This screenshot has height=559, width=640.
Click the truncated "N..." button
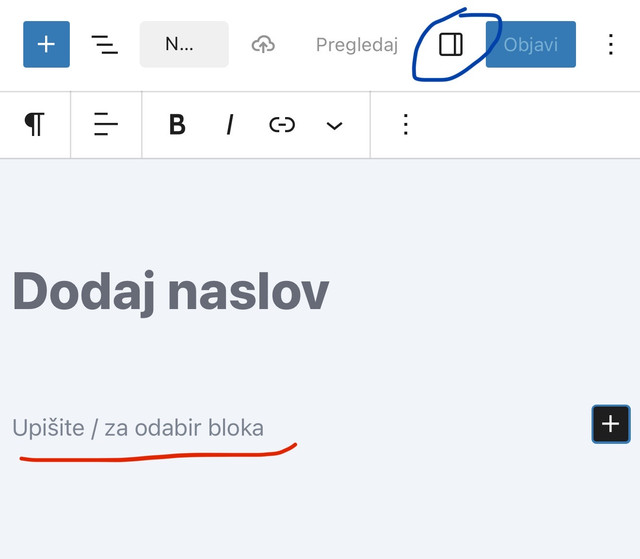click(184, 44)
